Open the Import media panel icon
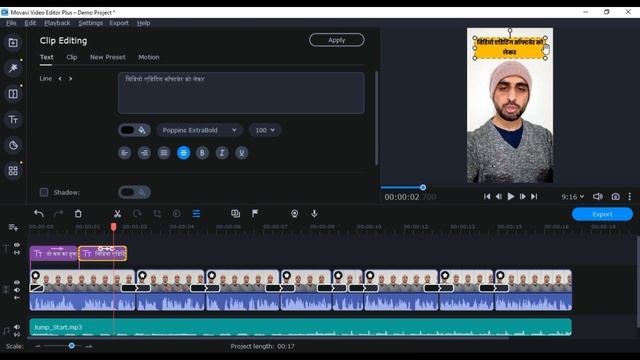Viewport: 640px width, 360px height. coord(13,42)
